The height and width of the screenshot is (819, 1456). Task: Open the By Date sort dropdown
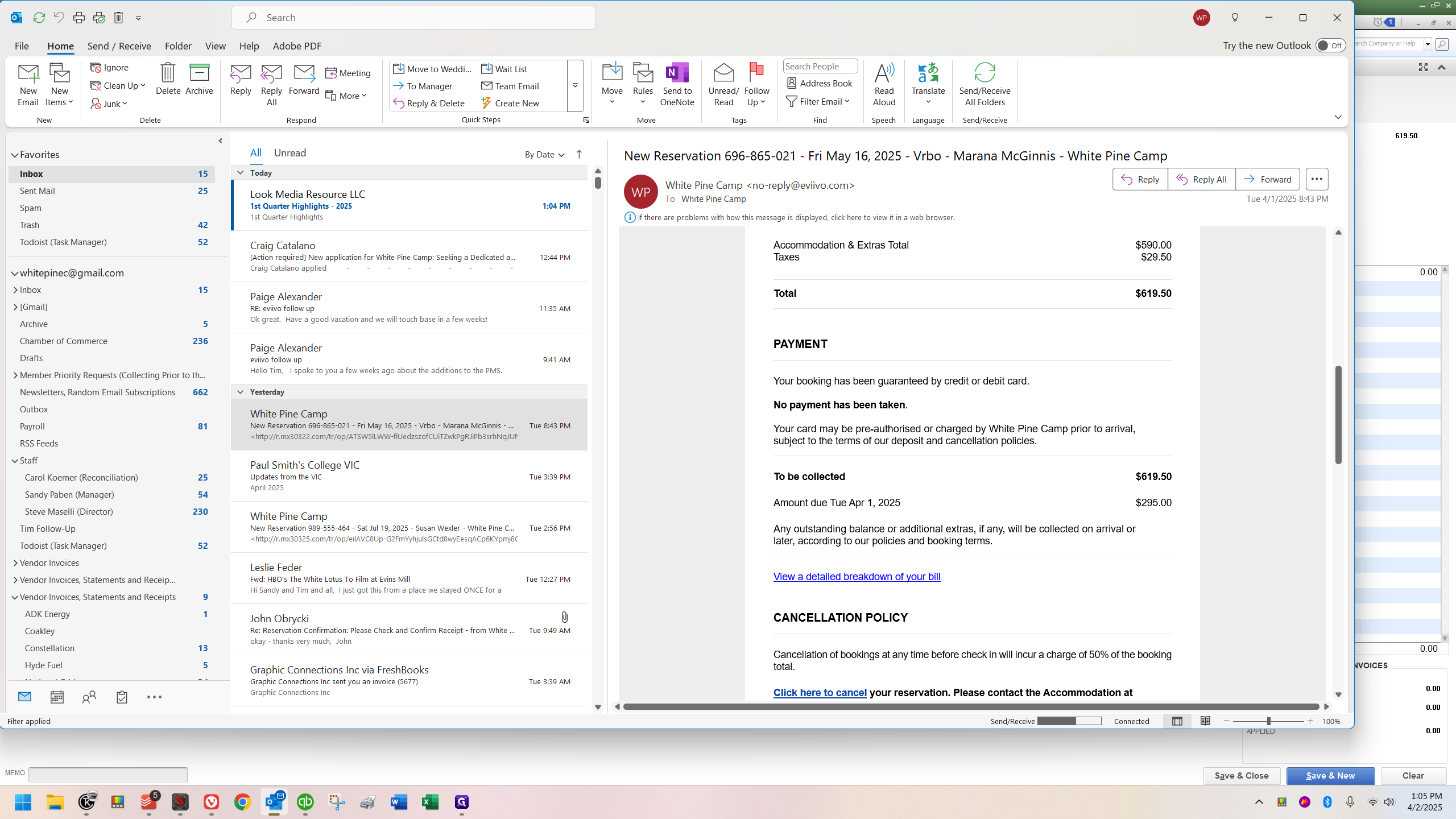(544, 154)
